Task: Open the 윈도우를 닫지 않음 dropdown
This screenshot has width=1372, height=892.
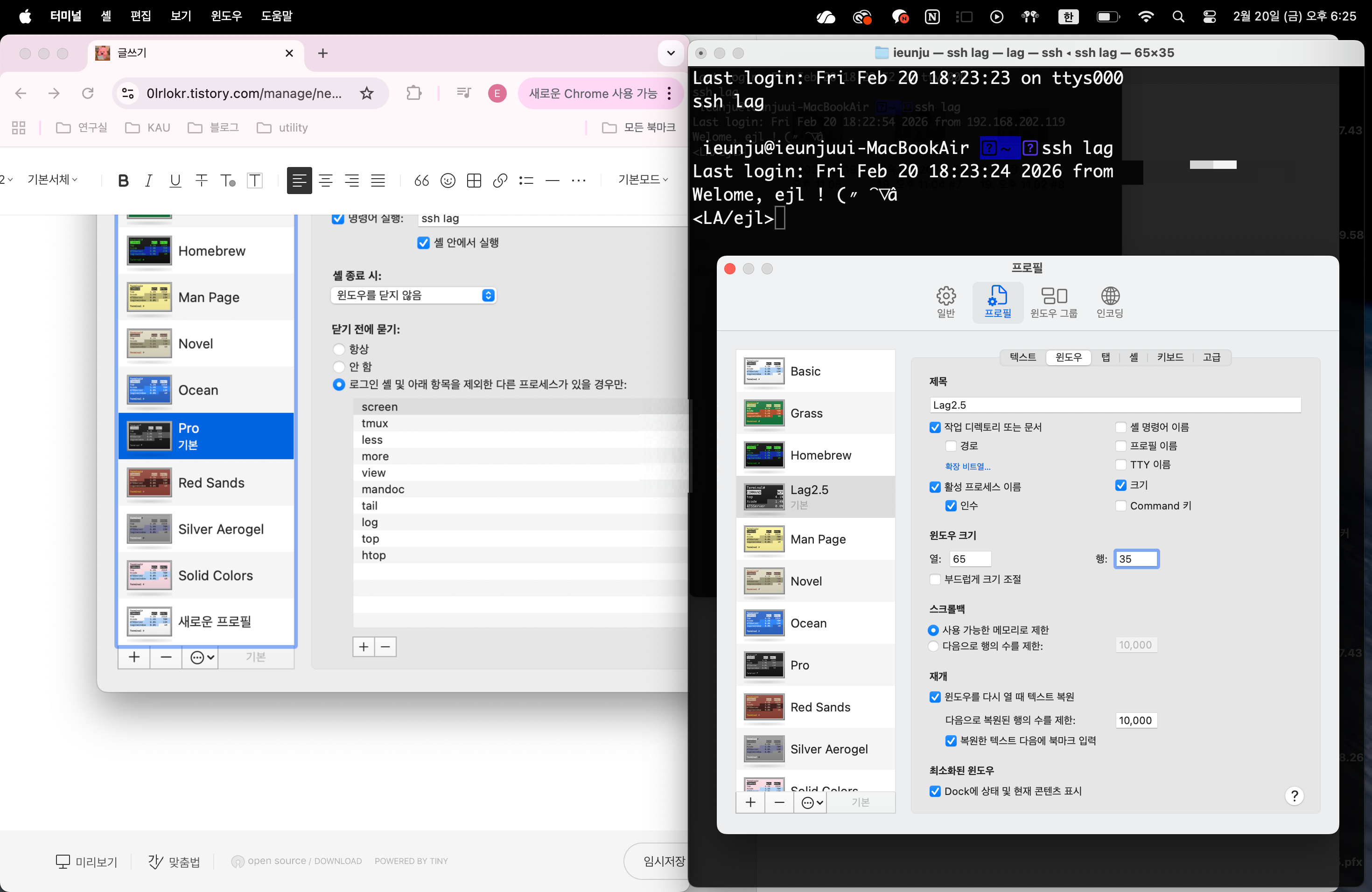Action: [x=413, y=295]
